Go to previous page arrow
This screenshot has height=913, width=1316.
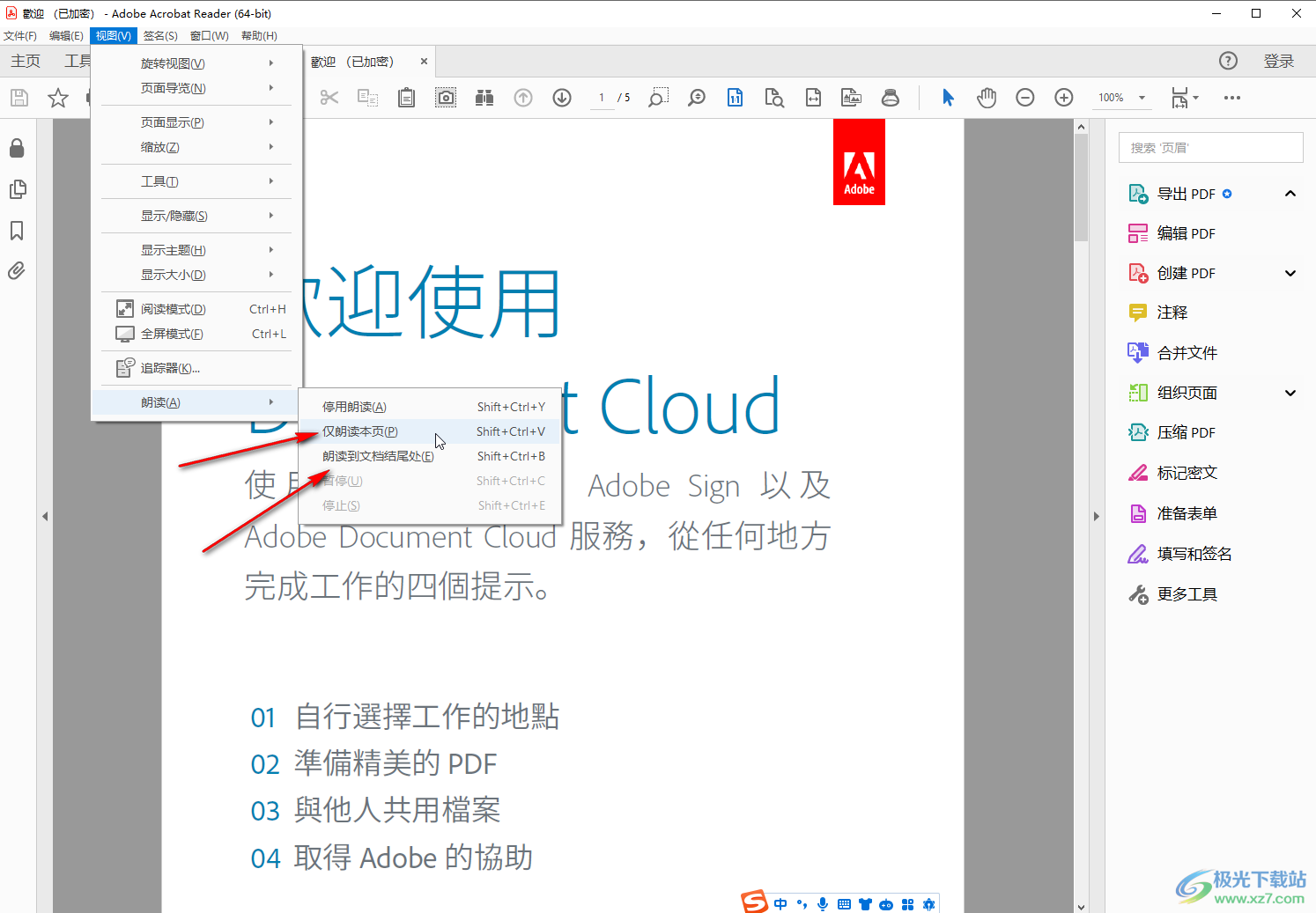[x=523, y=98]
